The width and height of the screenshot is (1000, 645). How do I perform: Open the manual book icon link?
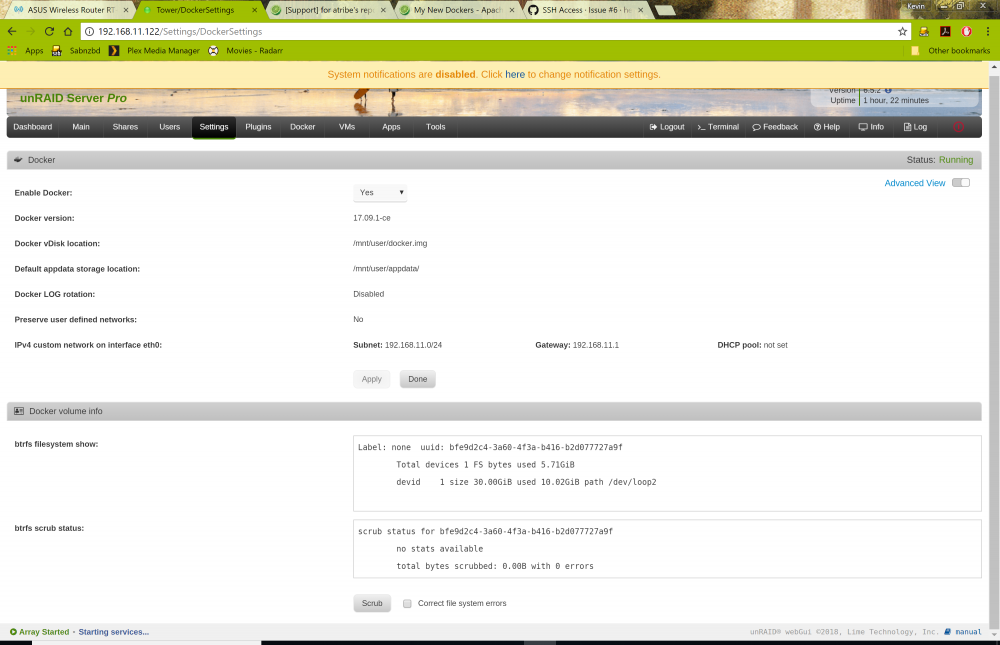(948, 632)
